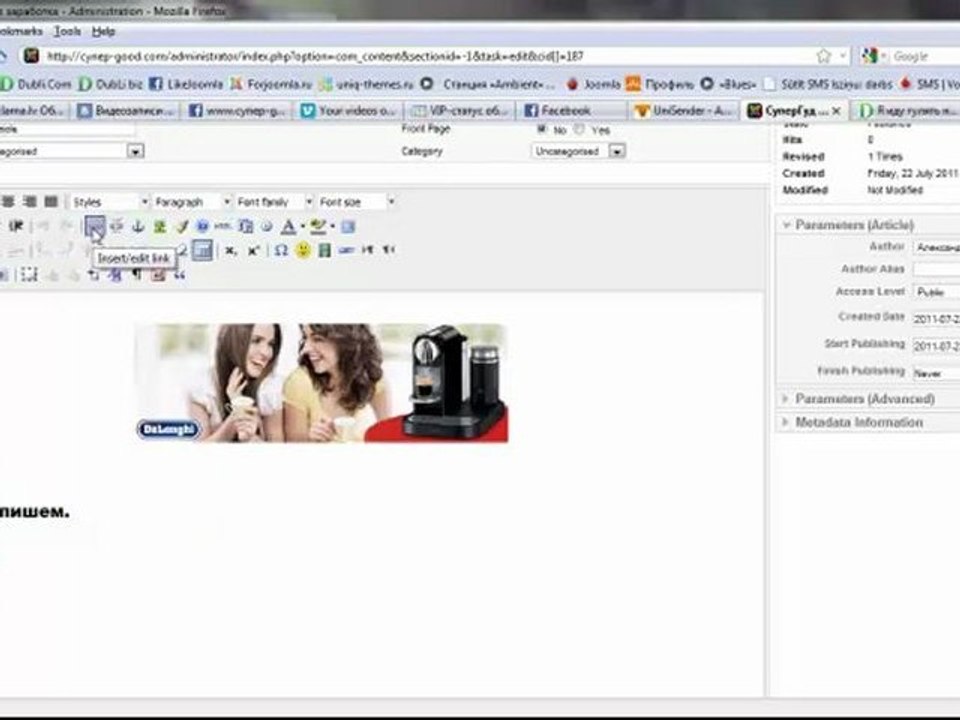960x720 pixels.
Task: Click the dotted-square visual aid icon
Action: pos(29,275)
